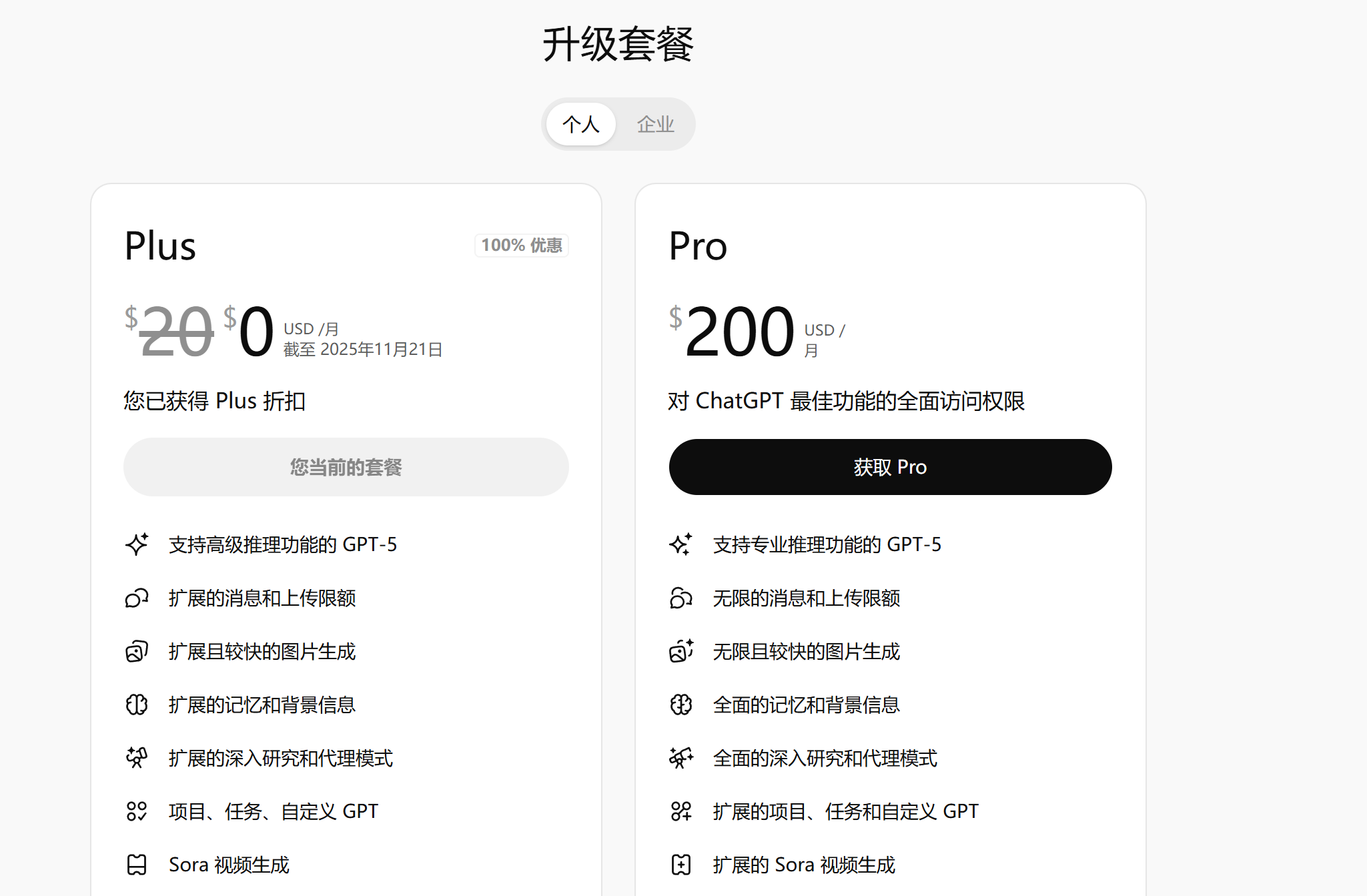
Task: Click brain memory icon in Plus plan
Action: (x=137, y=705)
